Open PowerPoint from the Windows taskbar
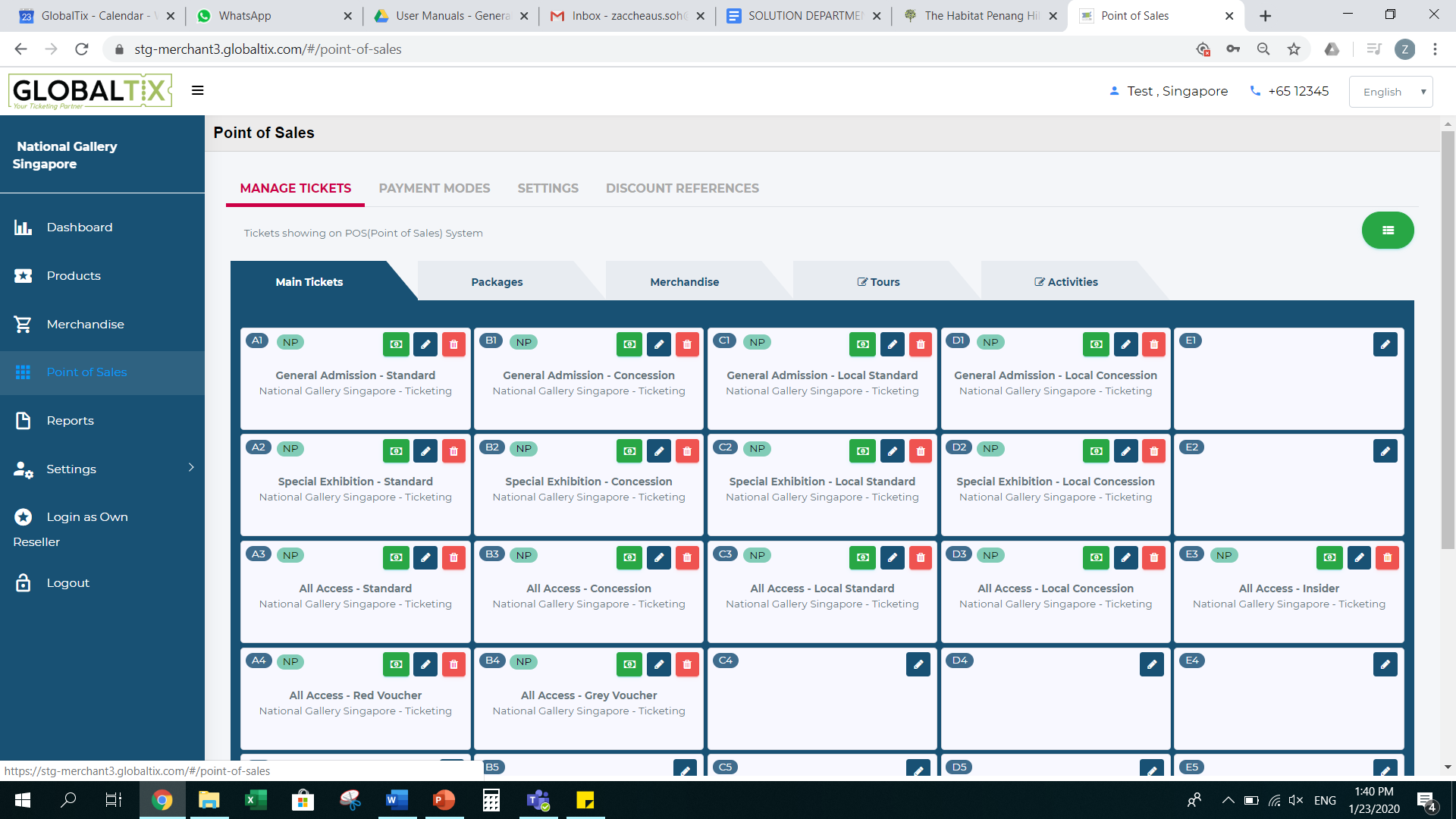The width and height of the screenshot is (1456, 819). [x=444, y=800]
